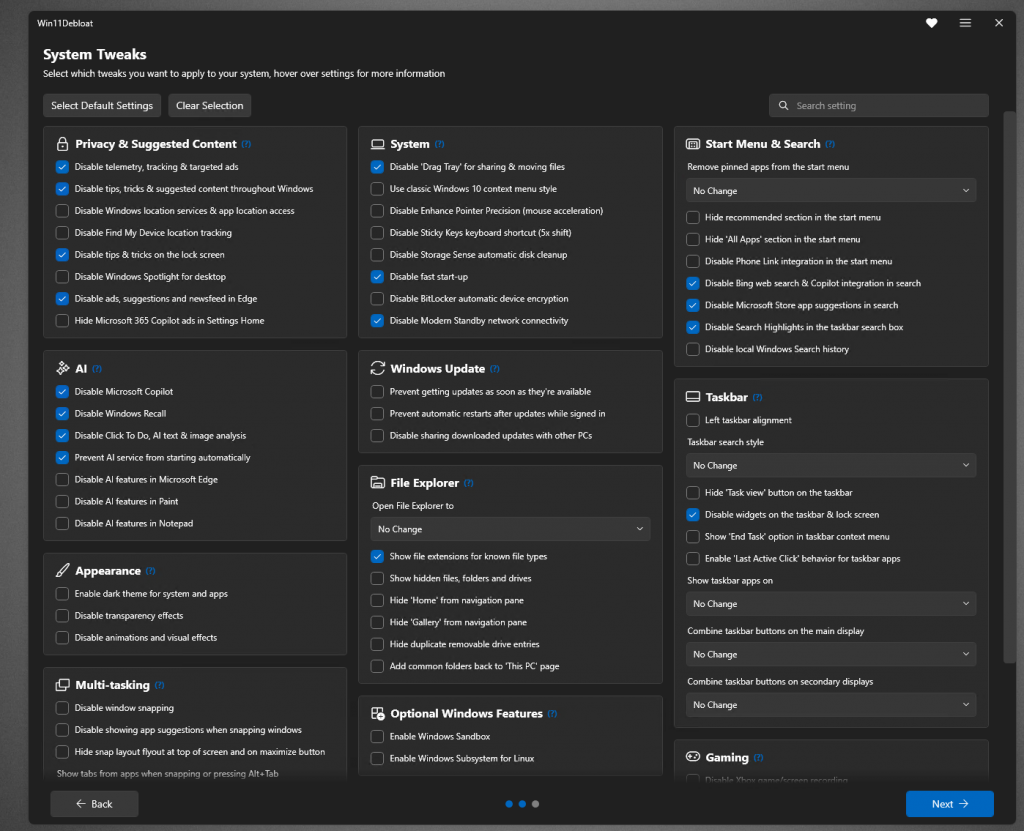Click the help icon beside Windows Update
The image size is (1024, 831).
495,369
